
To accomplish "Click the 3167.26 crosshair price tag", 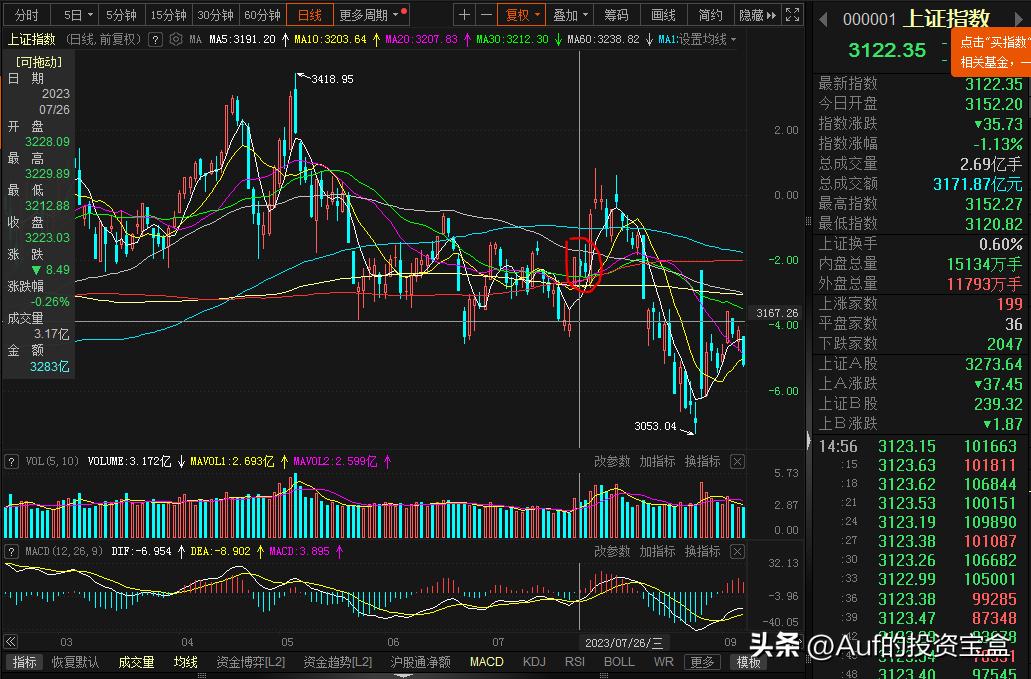I will tap(777, 313).
